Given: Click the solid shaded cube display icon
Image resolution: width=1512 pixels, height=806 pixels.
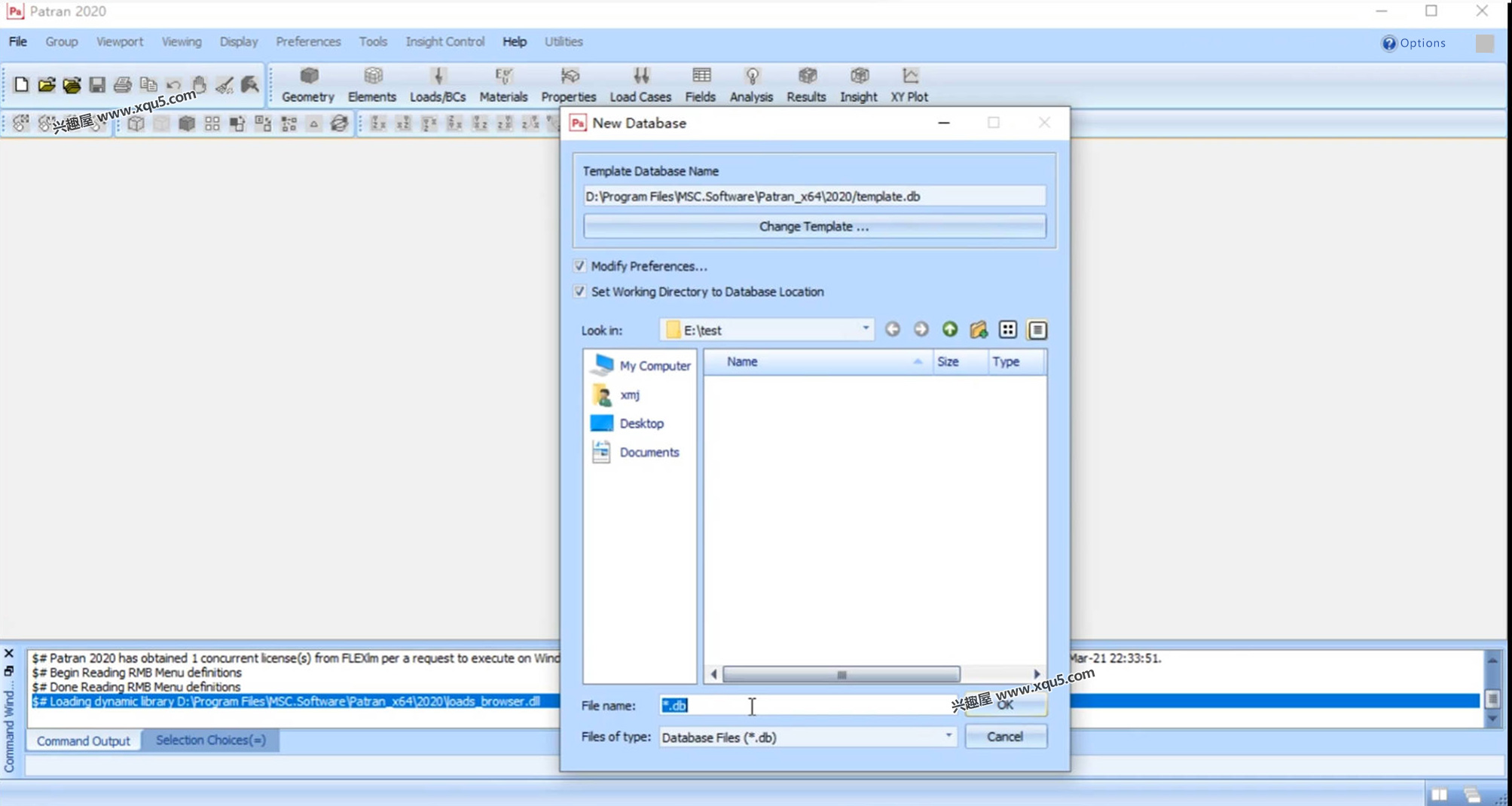Looking at the screenshot, I should point(187,124).
